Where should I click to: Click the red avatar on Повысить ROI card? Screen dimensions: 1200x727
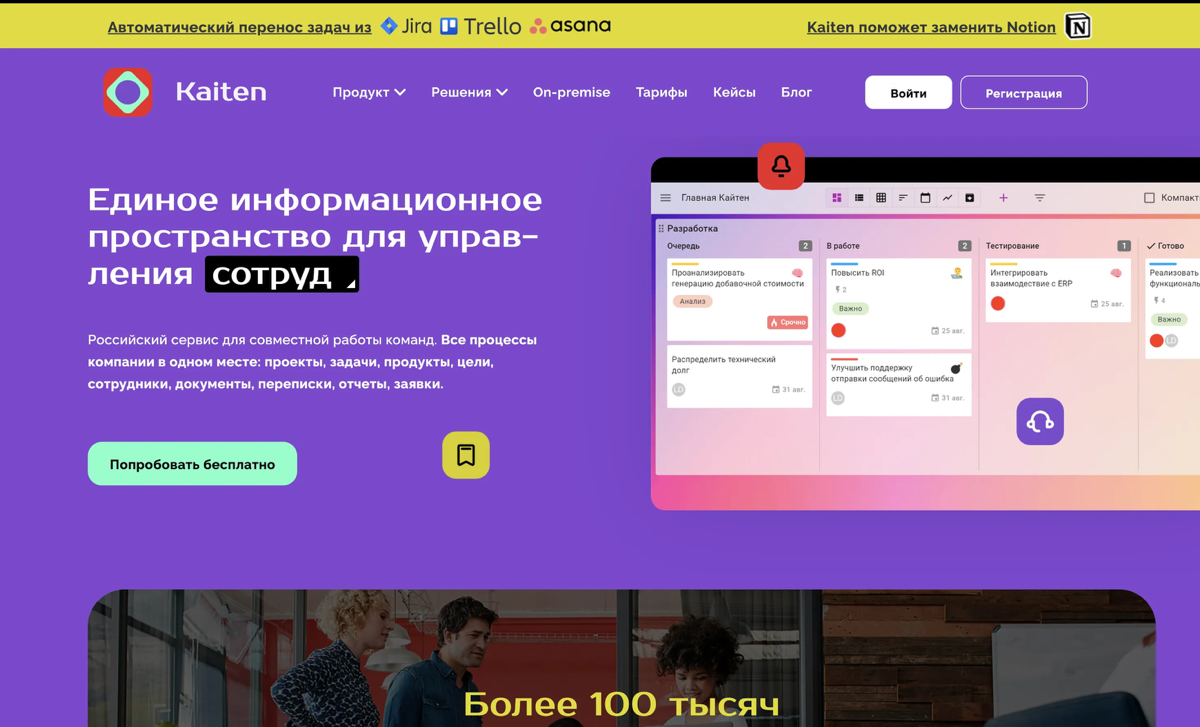pos(839,330)
